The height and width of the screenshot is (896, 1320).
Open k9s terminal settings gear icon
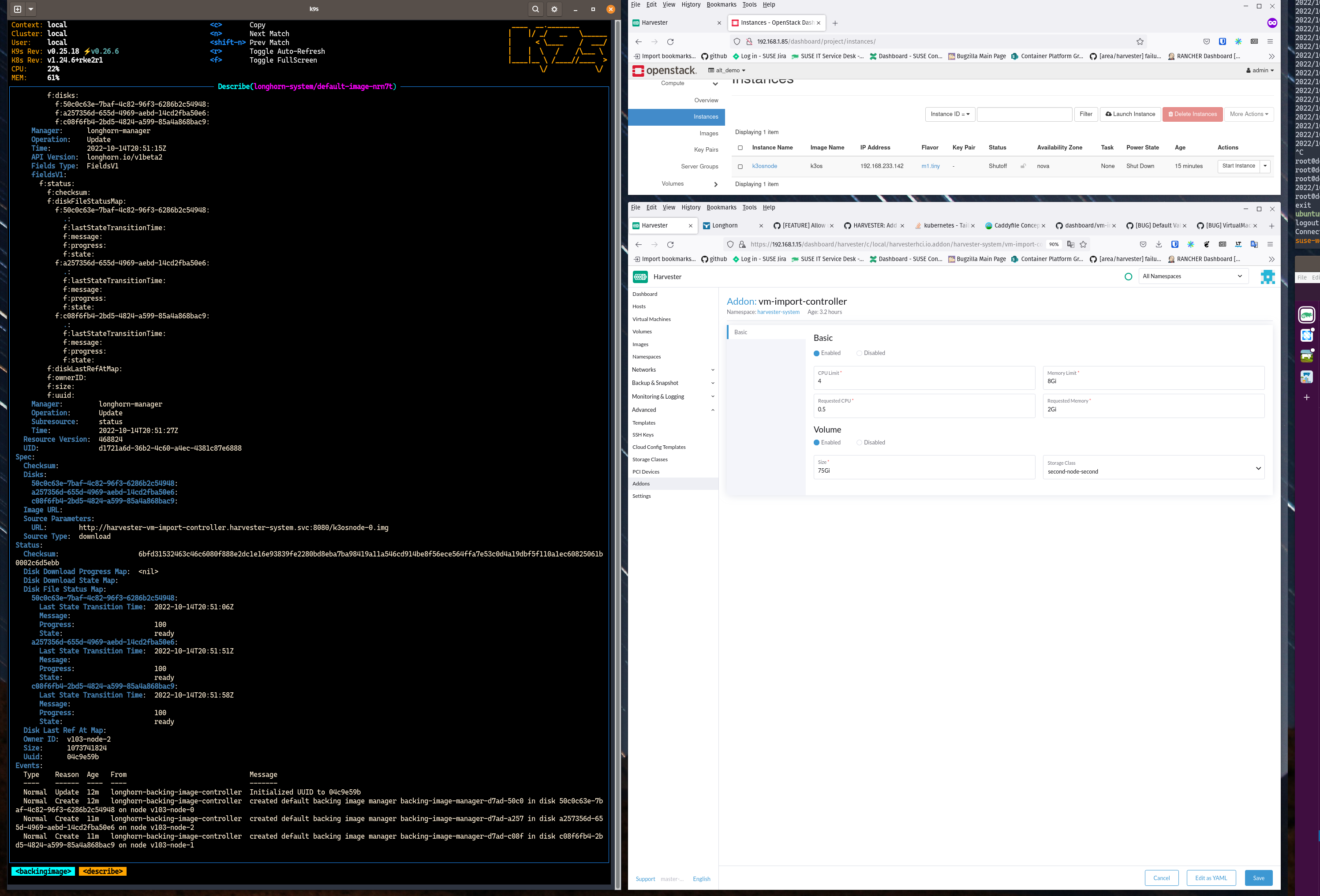[x=554, y=9]
